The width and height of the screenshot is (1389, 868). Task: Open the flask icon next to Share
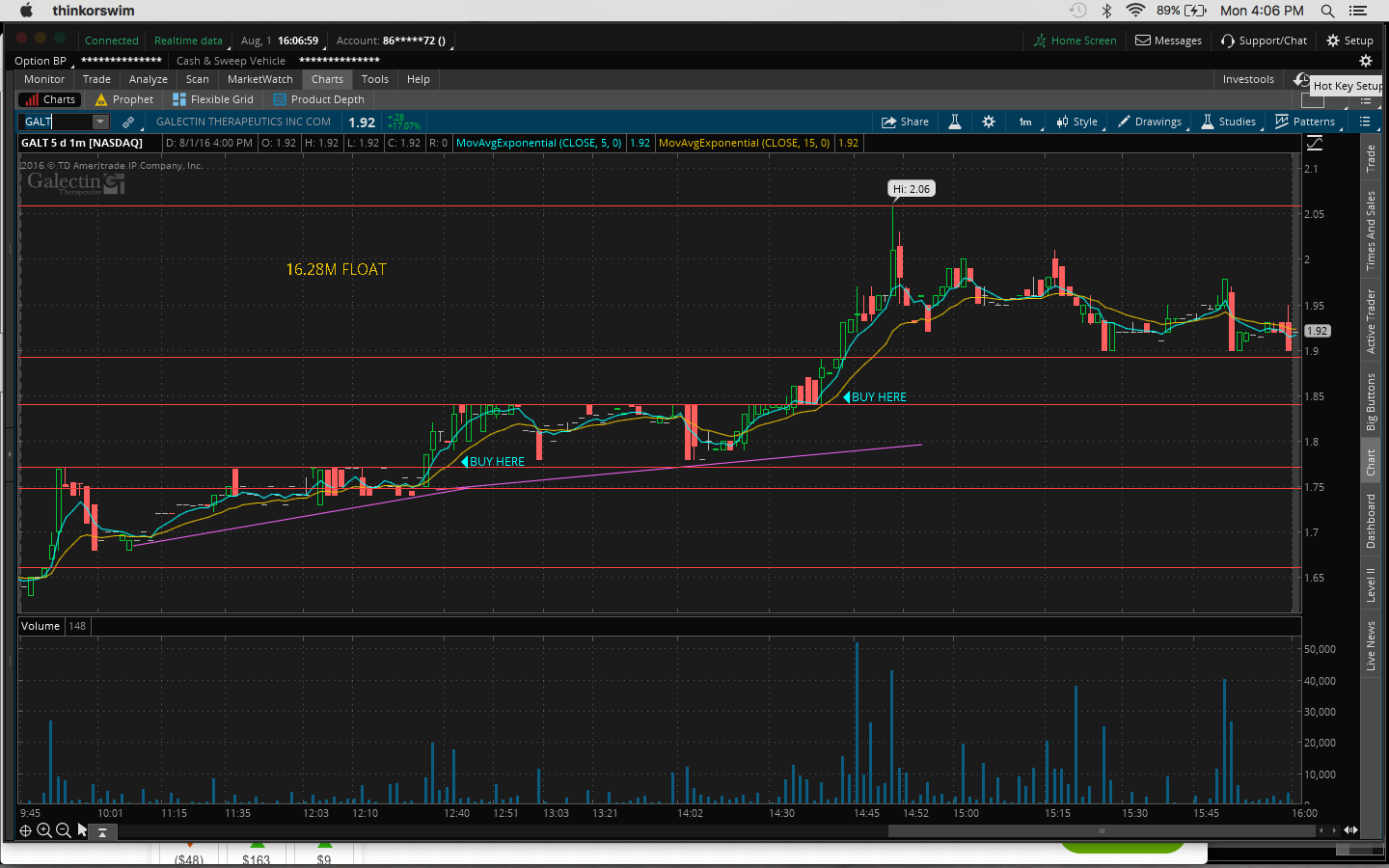tap(955, 122)
